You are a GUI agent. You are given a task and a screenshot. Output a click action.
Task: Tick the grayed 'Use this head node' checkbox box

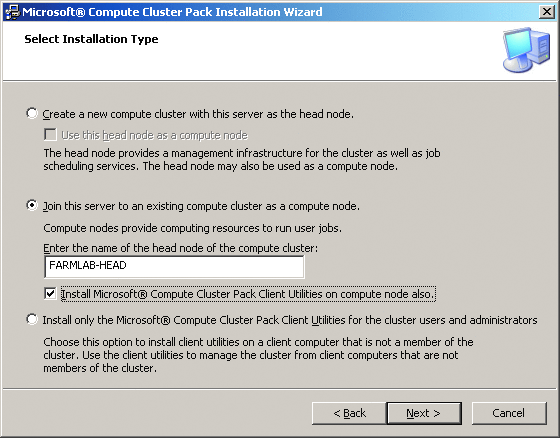click(x=50, y=135)
